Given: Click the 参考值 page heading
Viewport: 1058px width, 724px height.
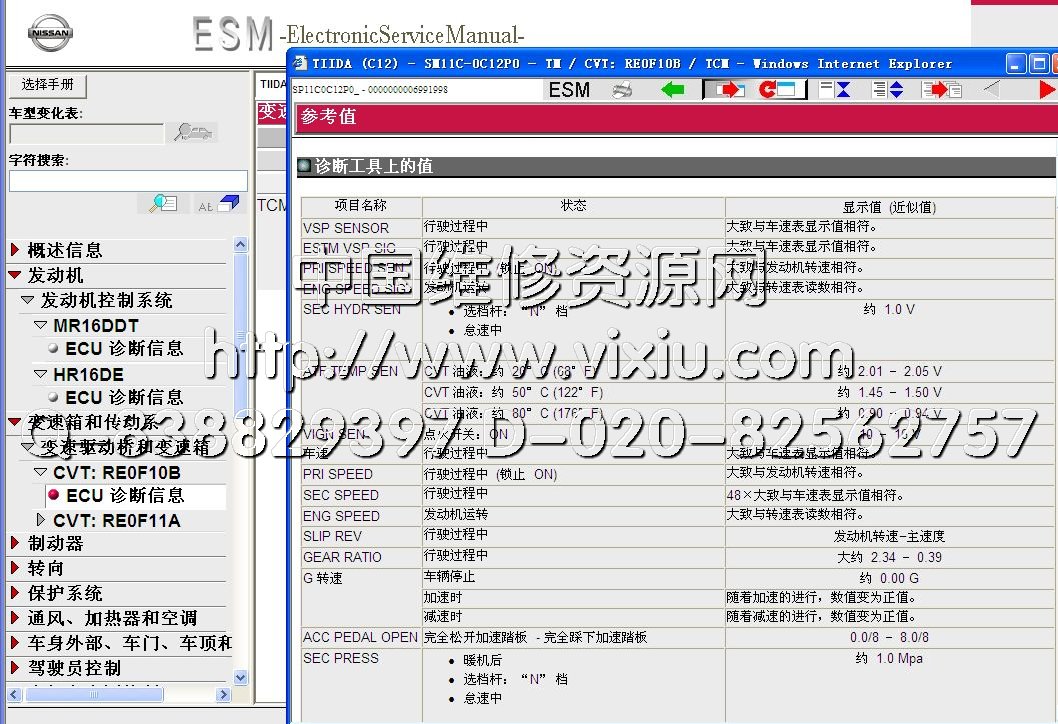Looking at the screenshot, I should [x=329, y=117].
